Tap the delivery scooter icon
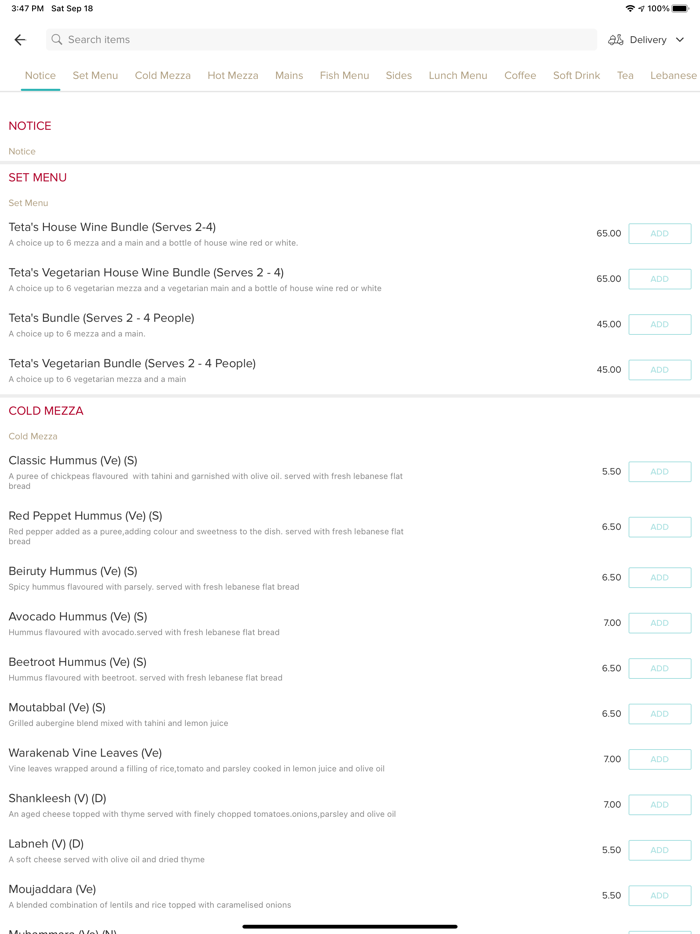The height and width of the screenshot is (934, 700). [x=616, y=40]
